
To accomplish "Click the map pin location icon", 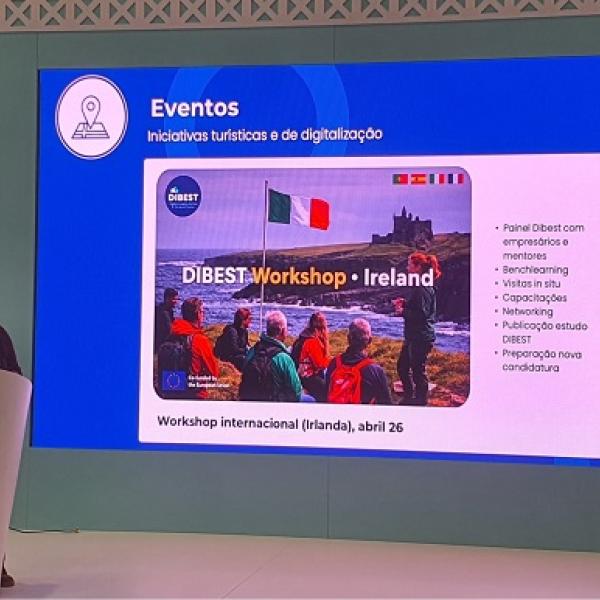I will point(91,117).
